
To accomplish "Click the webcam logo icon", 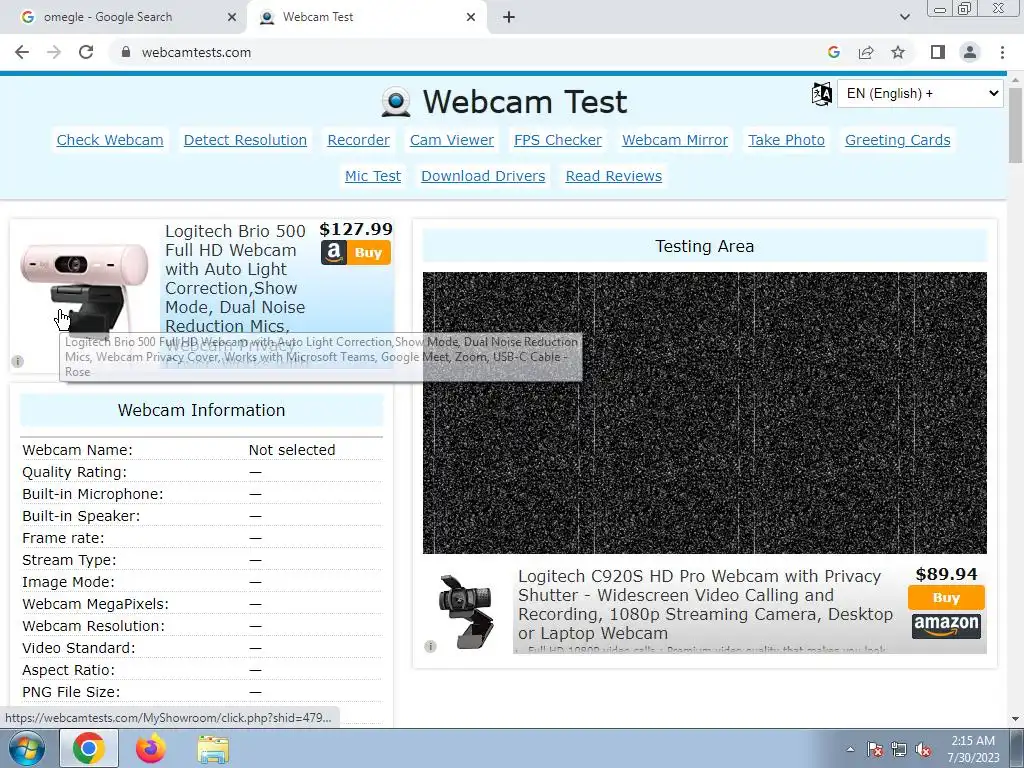I will [x=396, y=103].
